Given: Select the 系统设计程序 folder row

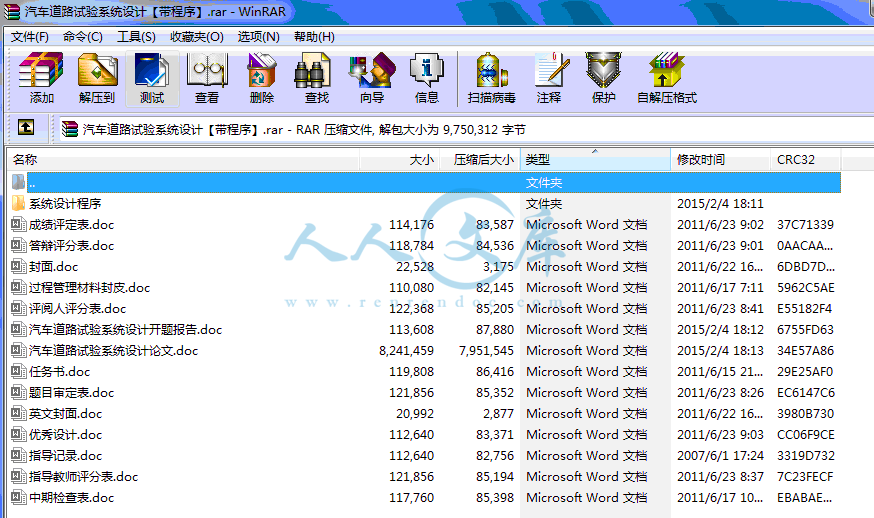Looking at the screenshot, I should (x=426, y=204).
